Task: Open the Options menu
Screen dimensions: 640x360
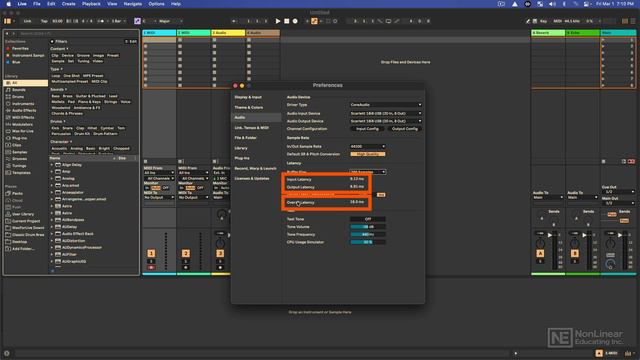Action: pos(156,4)
